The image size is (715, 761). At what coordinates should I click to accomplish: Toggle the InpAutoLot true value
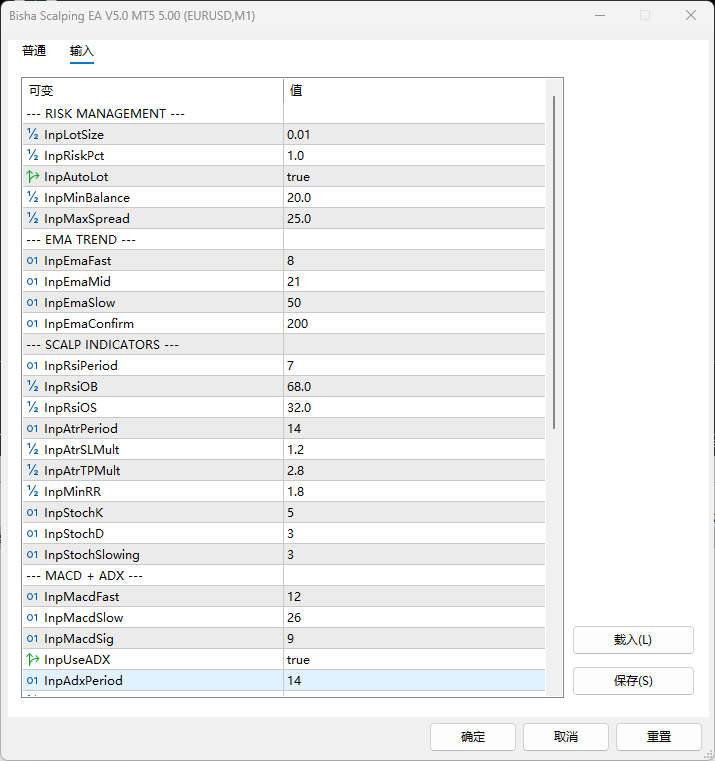point(298,177)
